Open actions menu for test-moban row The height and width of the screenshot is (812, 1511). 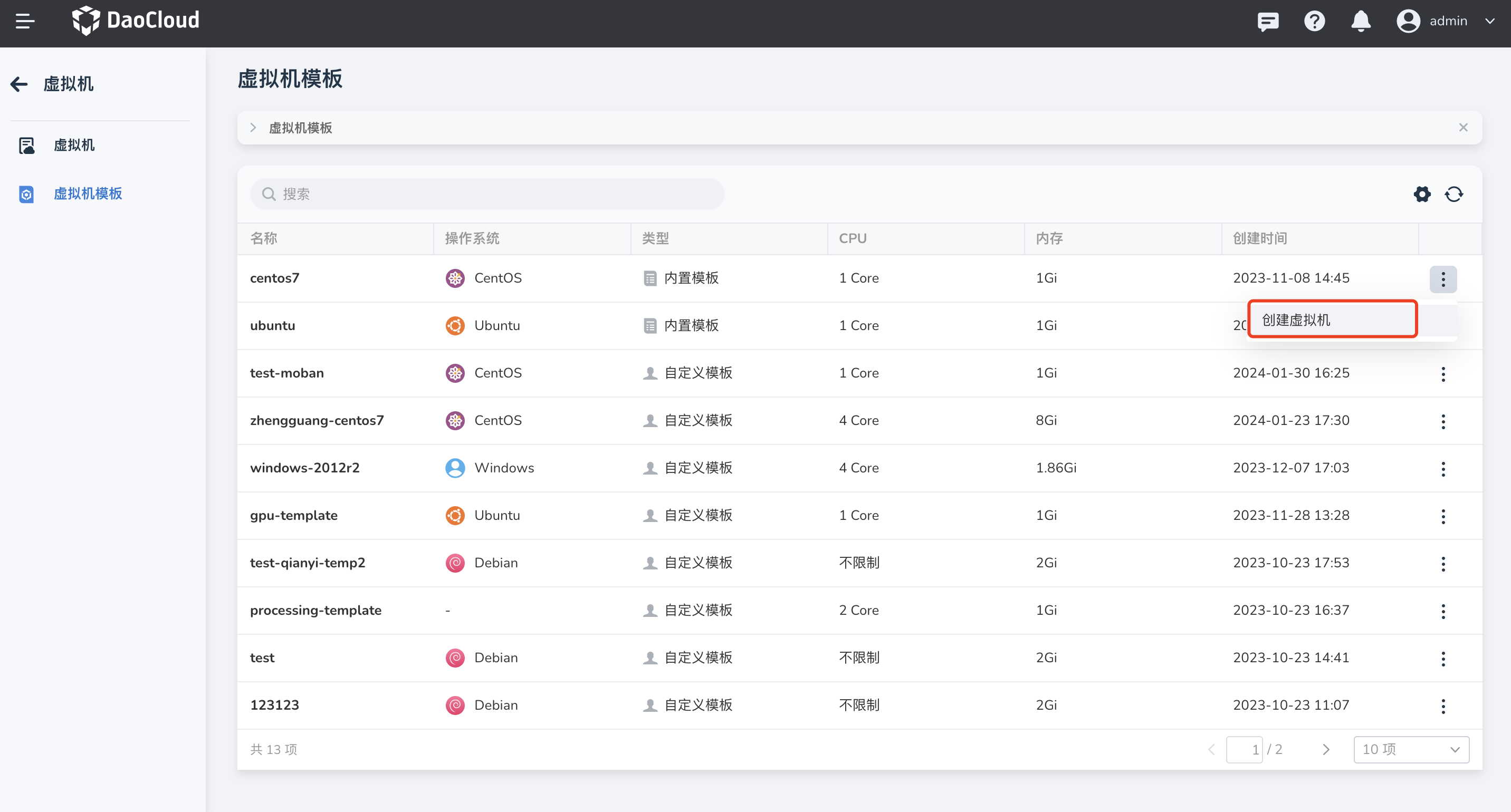[x=1442, y=374]
